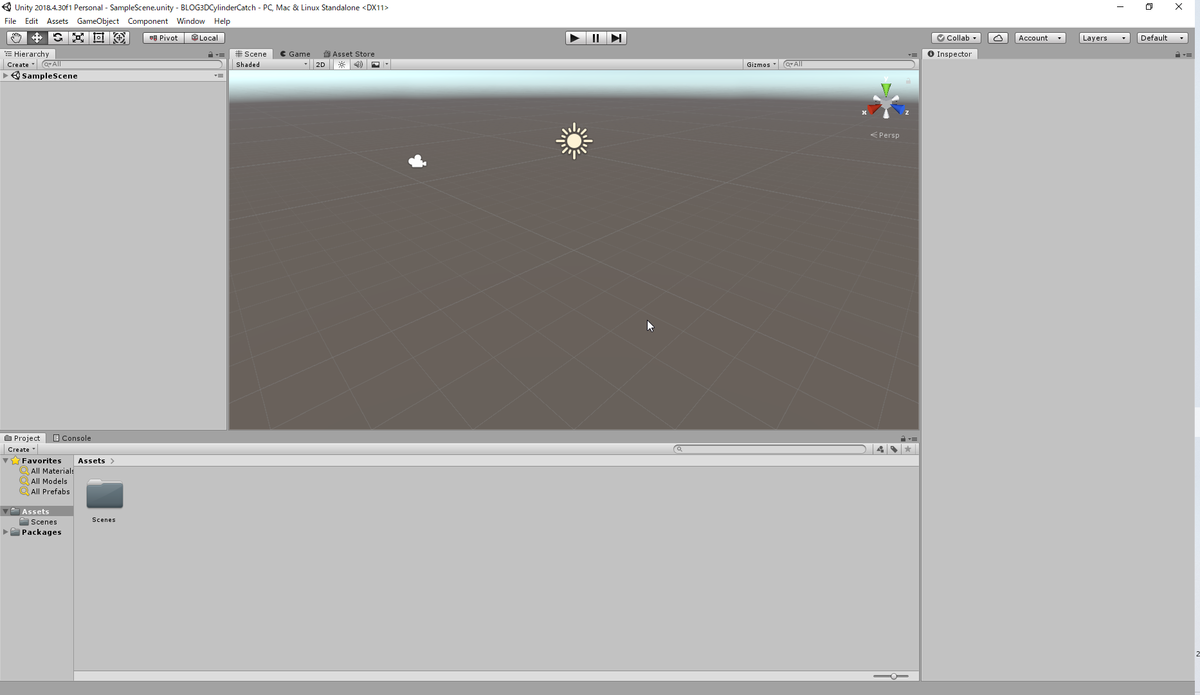Open the Assets menu
Image resolution: width=1200 pixels, height=695 pixels.
coord(57,21)
